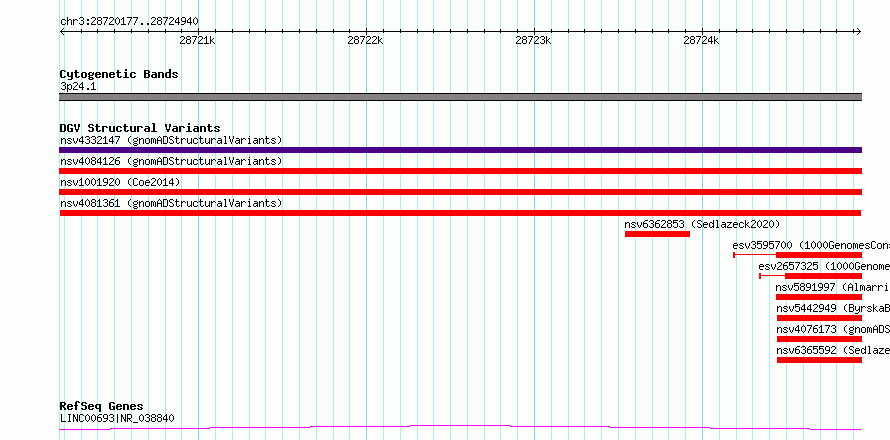Select the red bar under nsv4081361
890x440 pixels.
[x=460, y=213]
